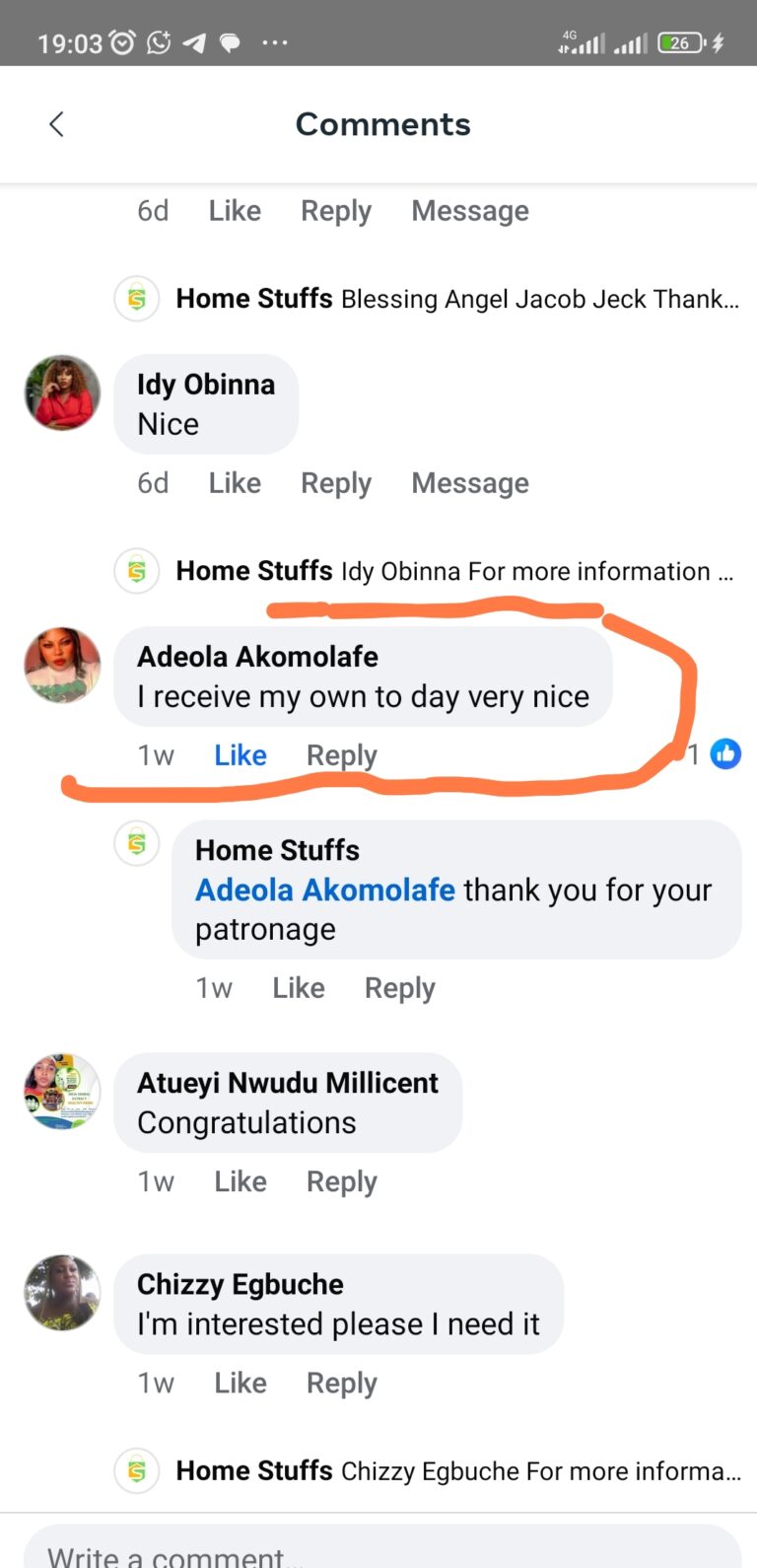Tap the Write a comment field
The image size is (757, 1568).
(x=382, y=1550)
